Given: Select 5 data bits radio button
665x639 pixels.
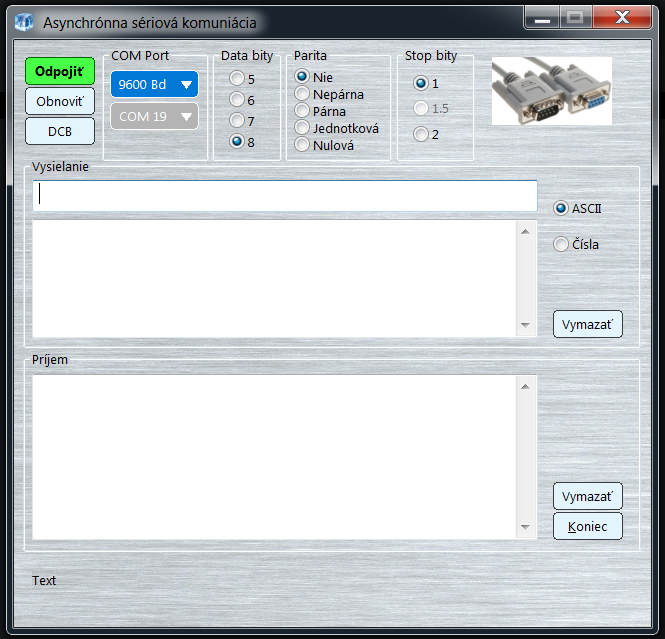Looking at the screenshot, I should (237, 78).
